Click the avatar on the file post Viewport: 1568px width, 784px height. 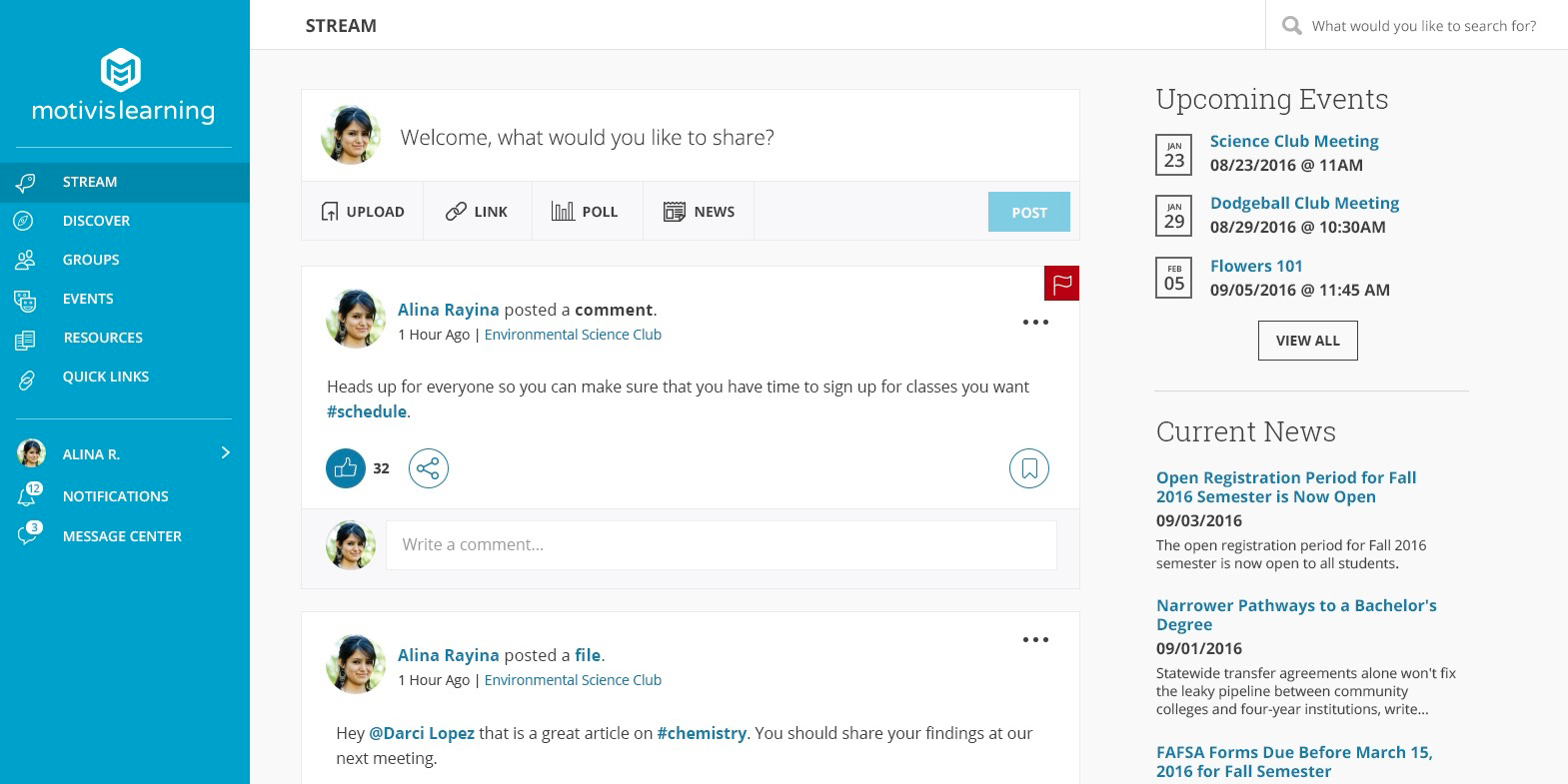coord(356,663)
